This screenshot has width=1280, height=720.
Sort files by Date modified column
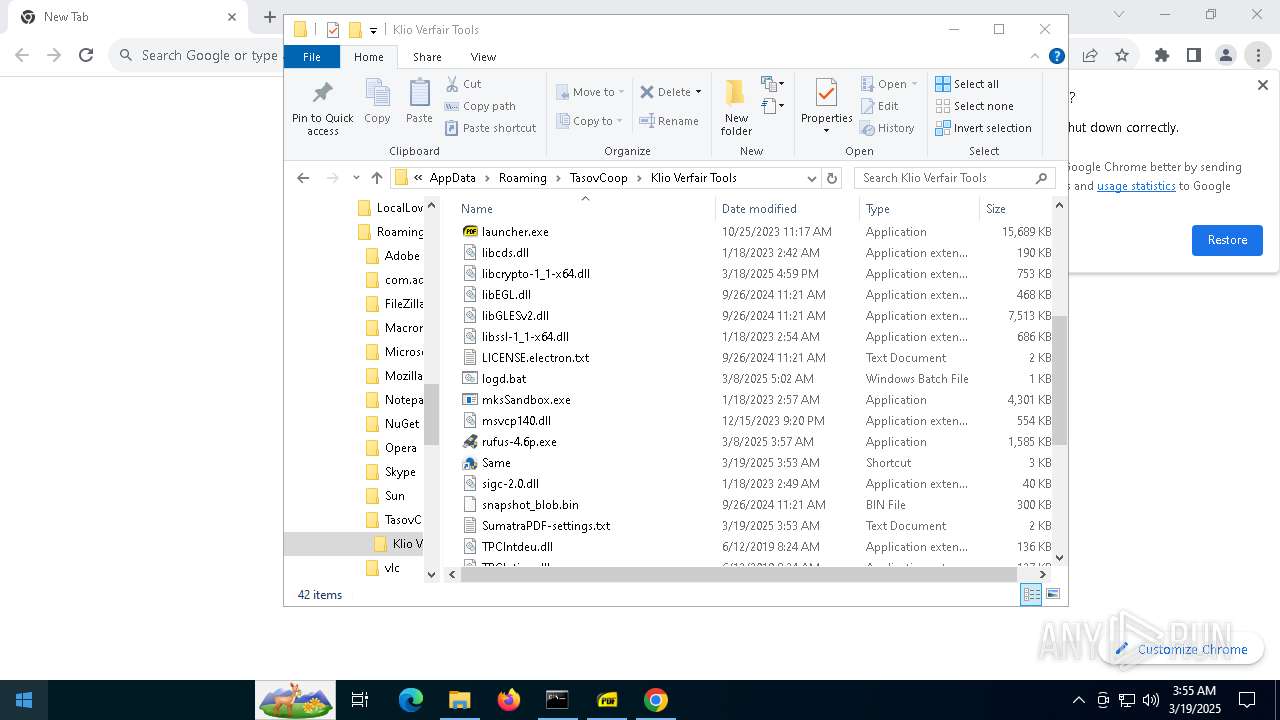click(x=787, y=209)
